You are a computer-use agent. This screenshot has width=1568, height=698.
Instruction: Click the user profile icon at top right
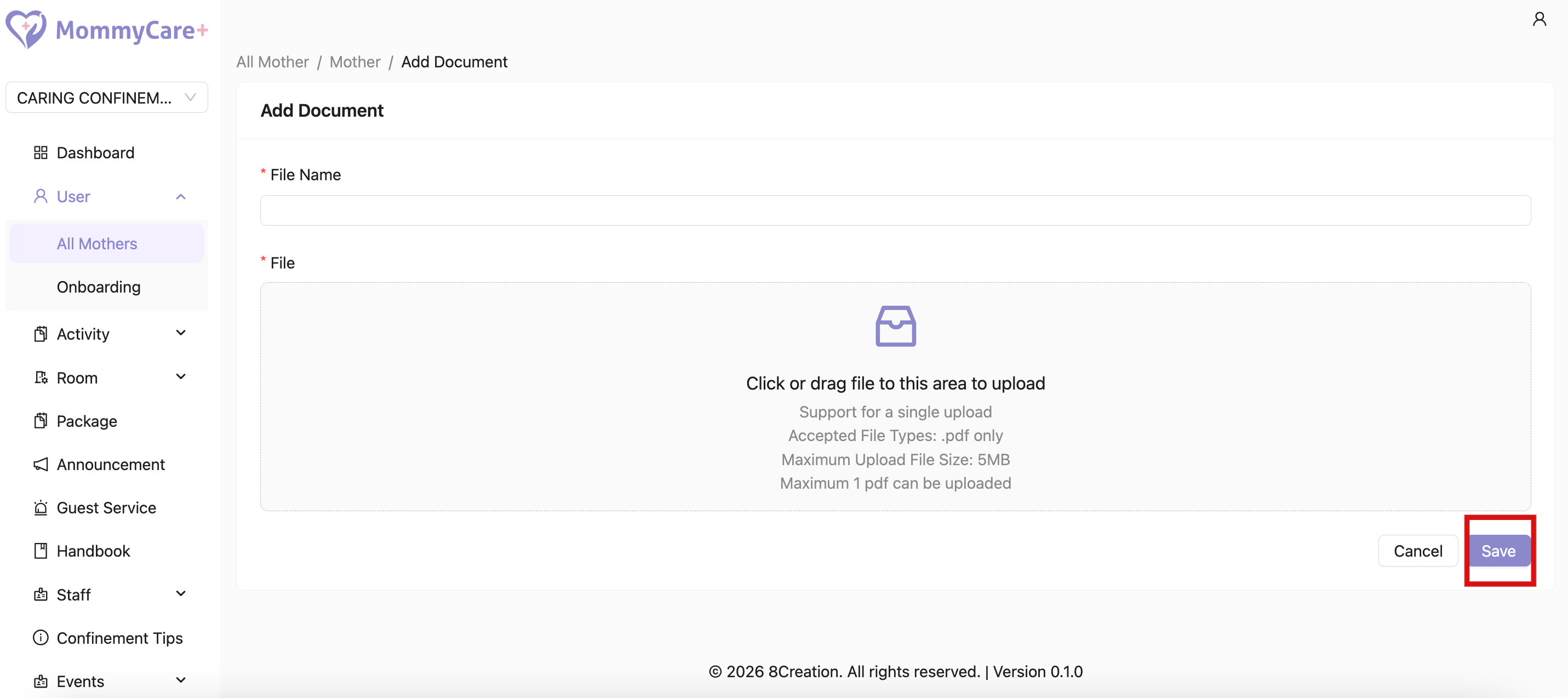(x=1539, y=20)
